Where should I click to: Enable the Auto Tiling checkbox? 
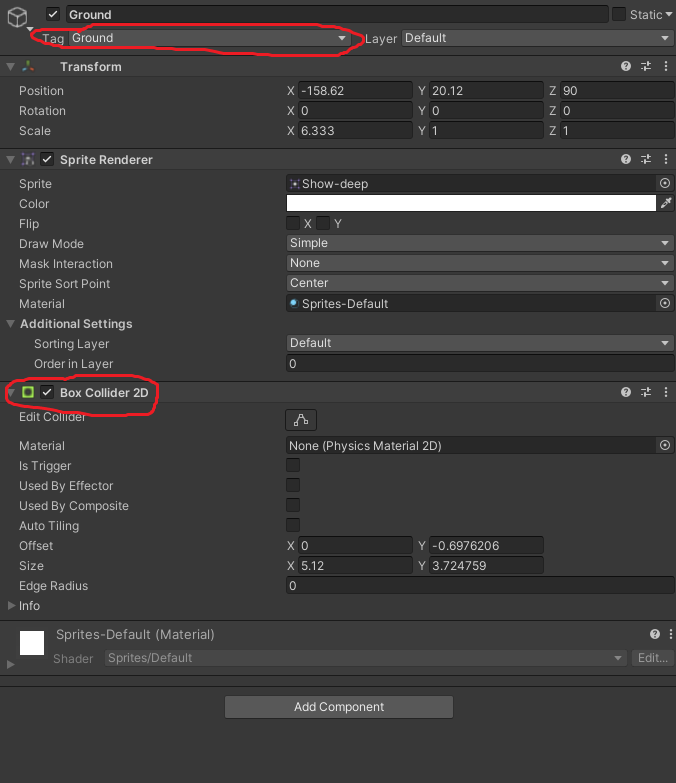[293, 525]
